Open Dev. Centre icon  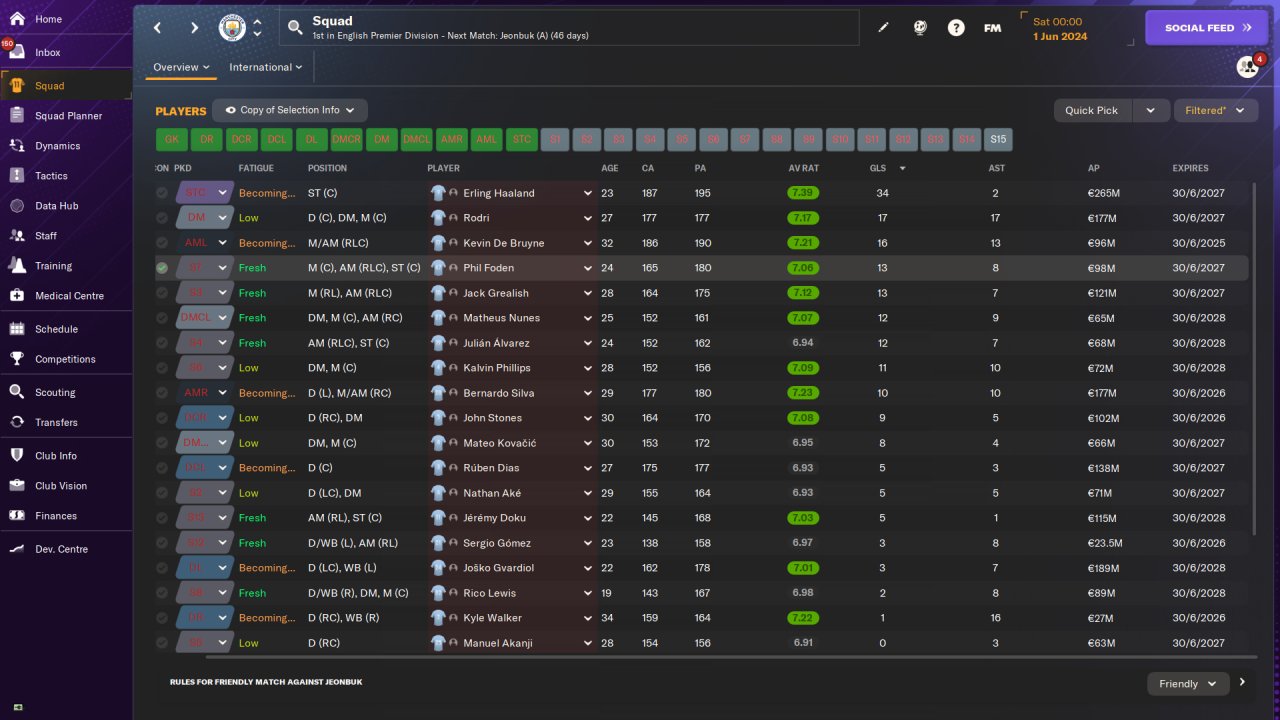click(x=17, y=549)
